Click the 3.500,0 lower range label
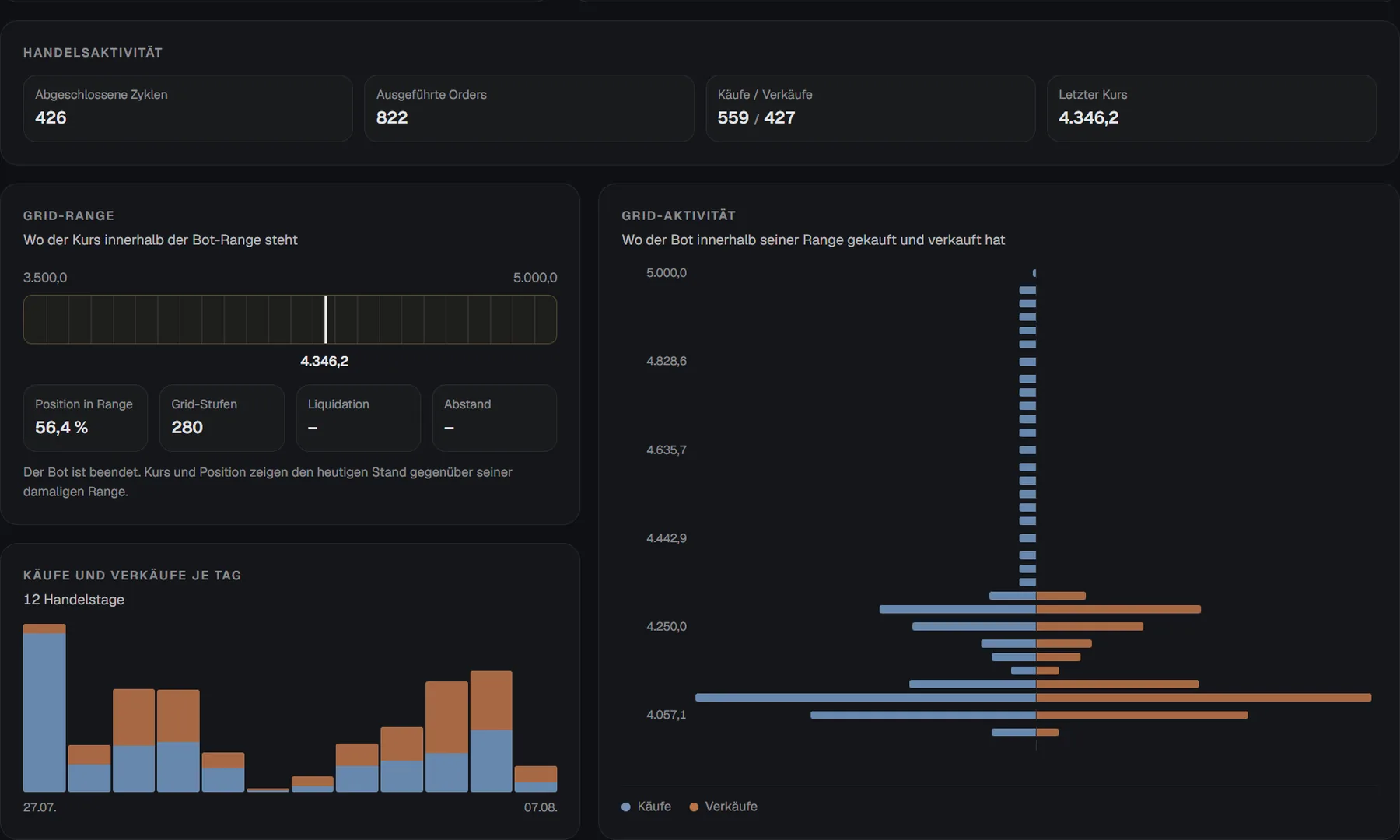 (x=45, y=278)
